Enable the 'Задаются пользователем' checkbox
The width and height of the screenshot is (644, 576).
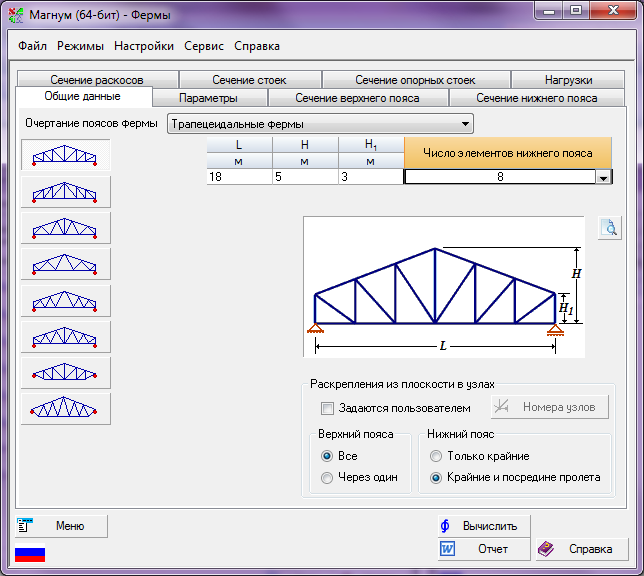point(327,408)
